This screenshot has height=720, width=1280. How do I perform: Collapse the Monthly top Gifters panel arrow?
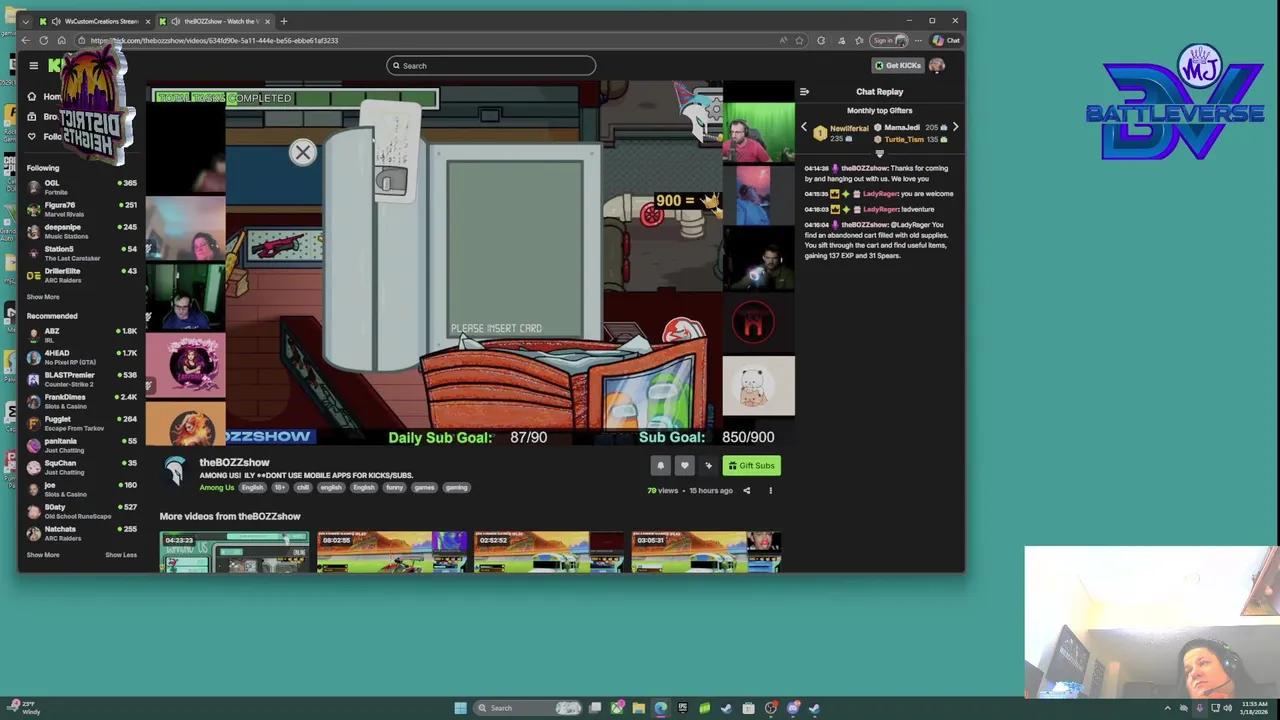point(880,154)
